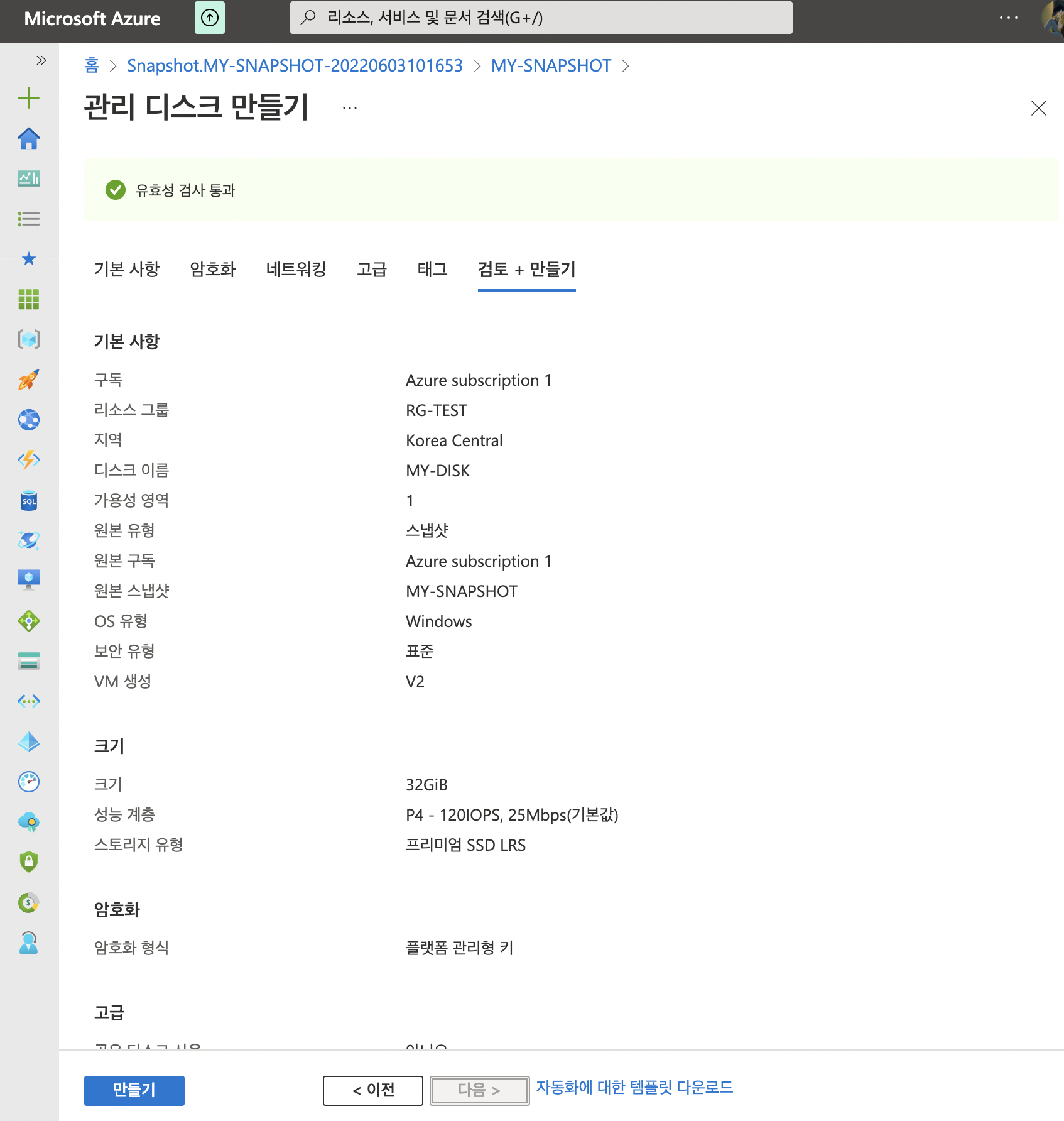Open Azure Active Directory pyramid icon

[x=29, y=741]
